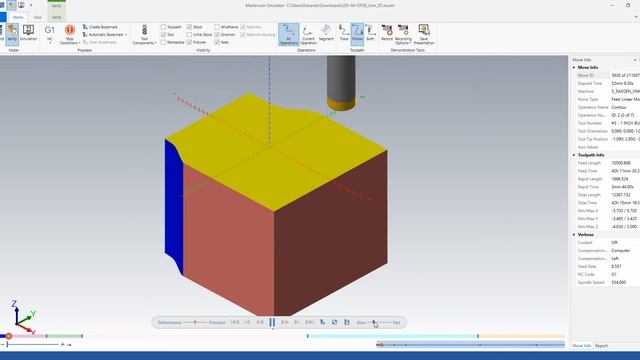Screen dimensions: 640x360
Task: Click the Performance–Precision slider handle
Action: point(195,322)
